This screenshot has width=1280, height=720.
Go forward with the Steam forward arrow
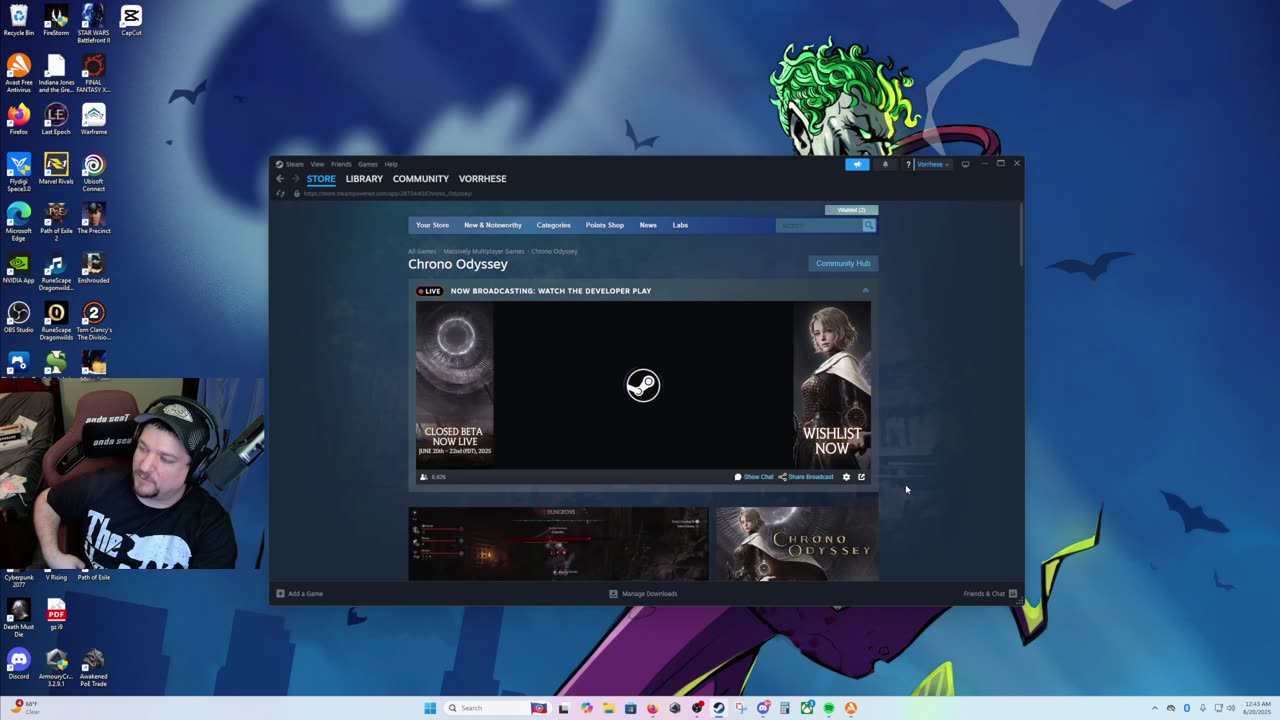295,179
